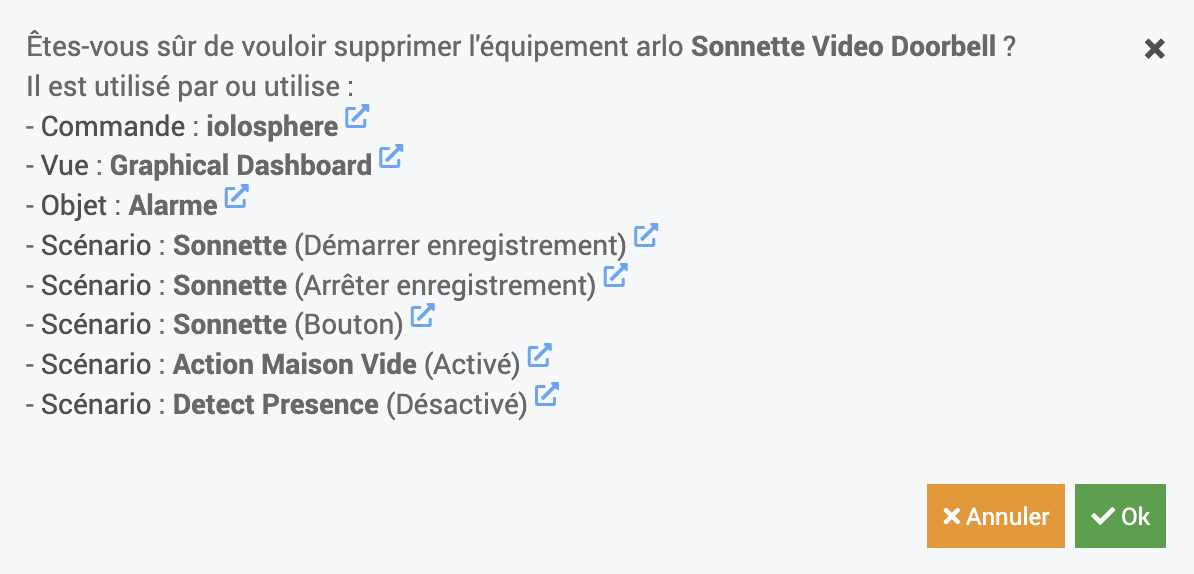Select Sonnette beside Démarrer enregistrement

(x=230, y=246)
